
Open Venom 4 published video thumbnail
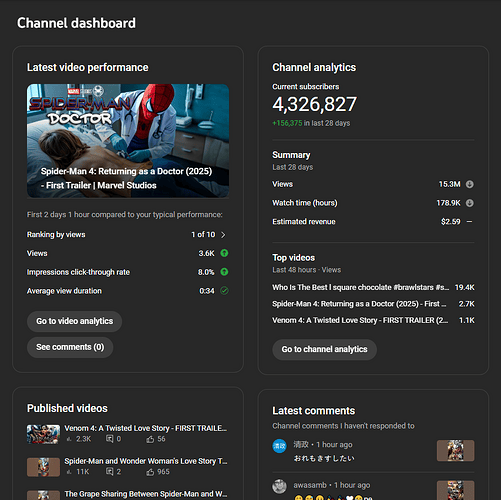[x=43, y=434]
